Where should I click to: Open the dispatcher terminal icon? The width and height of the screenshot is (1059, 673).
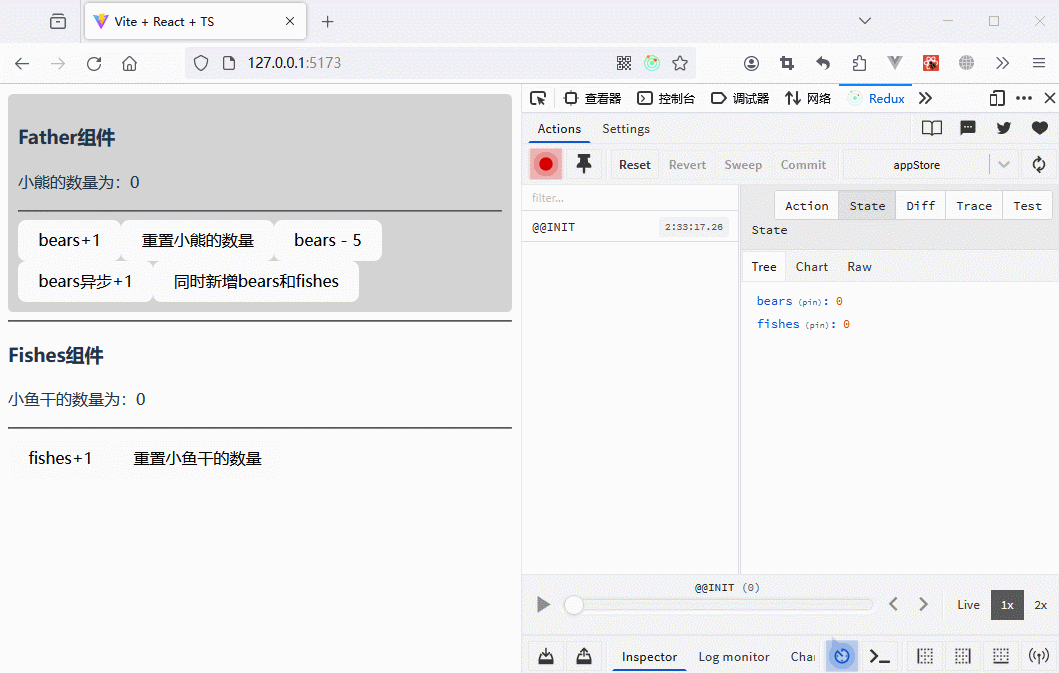click(x=879, y=656)
